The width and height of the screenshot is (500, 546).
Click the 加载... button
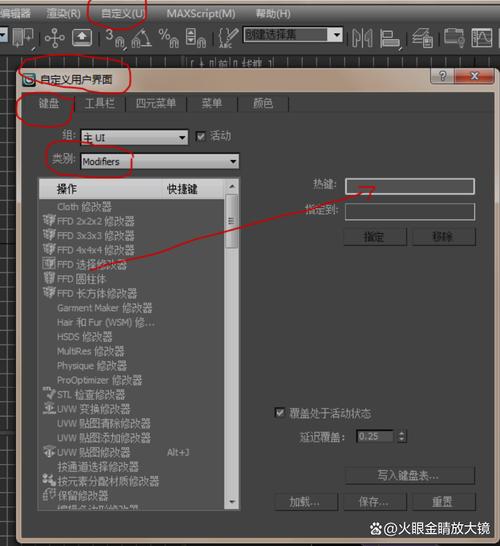pyautogui.click(x=306, y=502)
